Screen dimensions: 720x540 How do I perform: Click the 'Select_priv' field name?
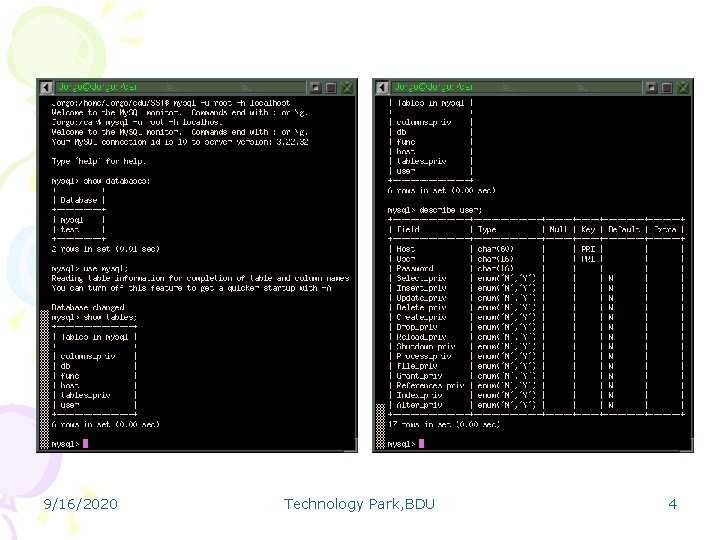pyautogui.click(x=421, y=278)
